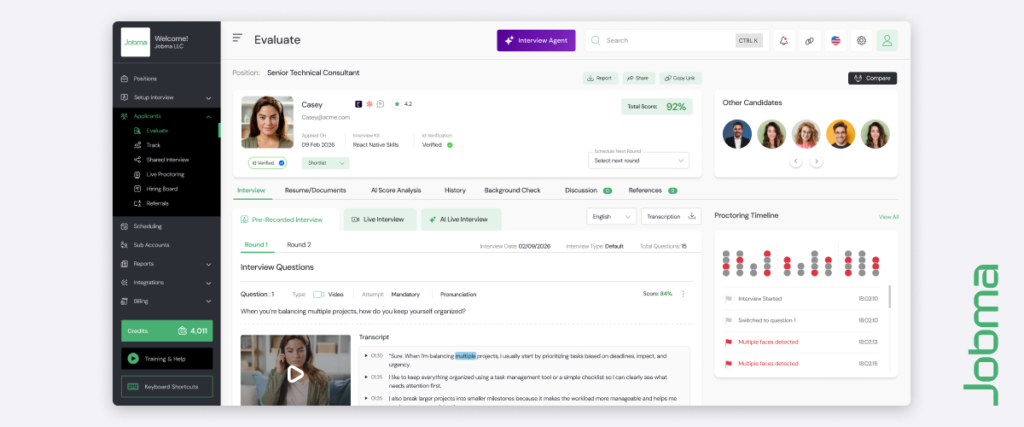Click into the Search input field
Viewport: 1024px width, 427px height.
click(676, 40)
